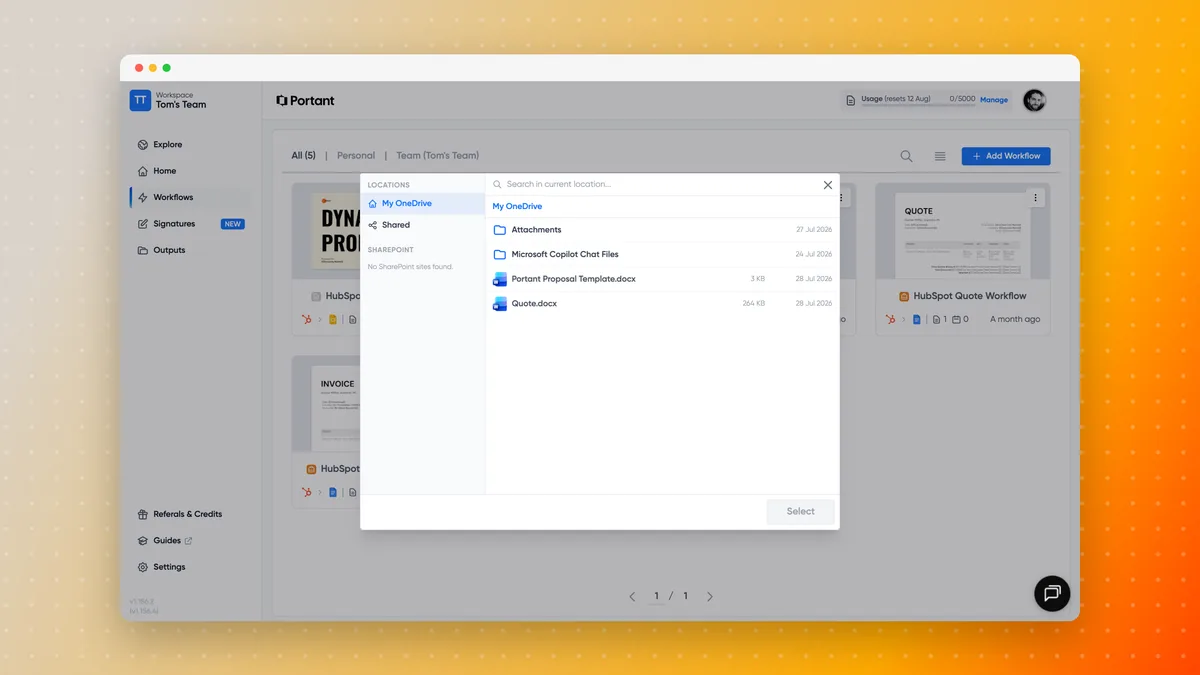1200x675 pixels.
Task: Open Referrals & Credits
Action: point(190,514)
